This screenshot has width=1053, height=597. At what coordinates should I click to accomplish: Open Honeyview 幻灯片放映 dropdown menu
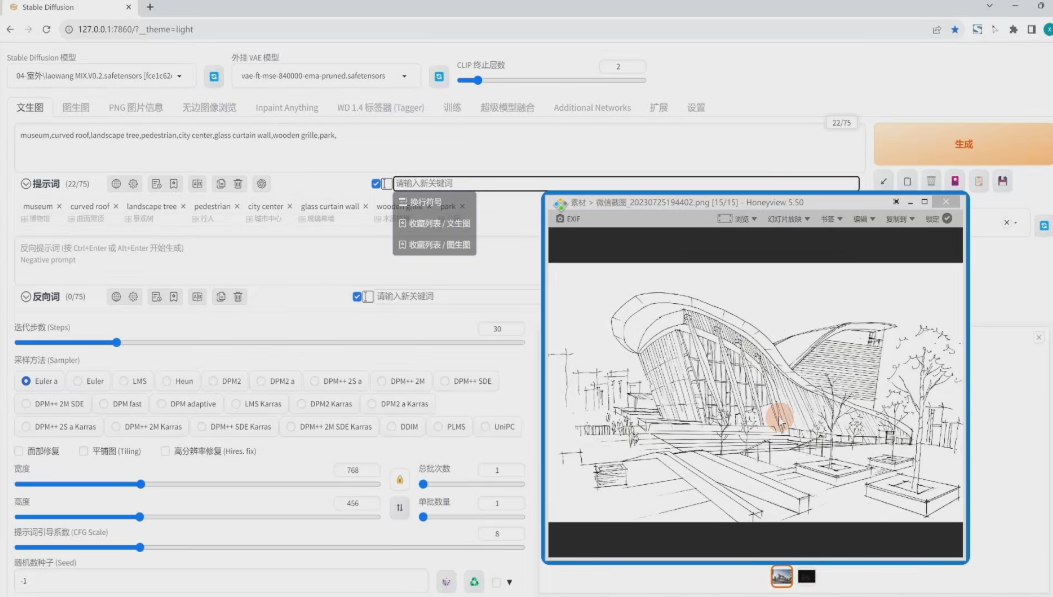788,219
